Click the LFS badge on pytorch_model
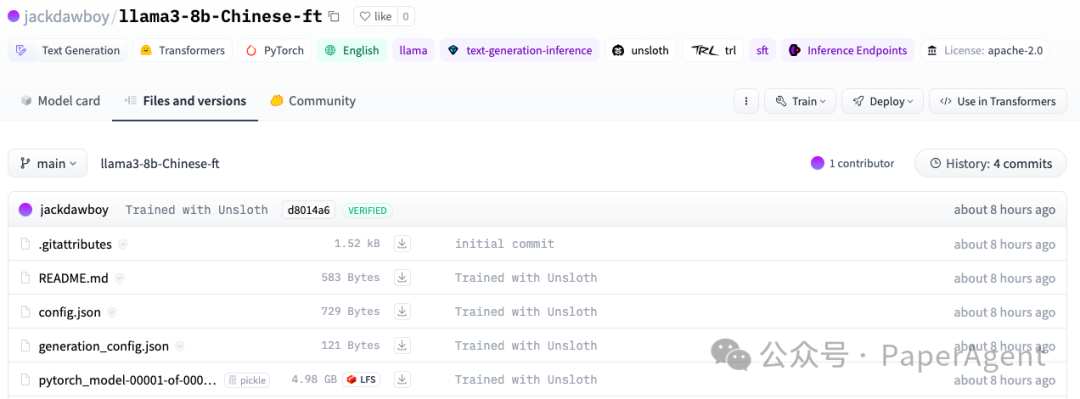 [362, 380]
